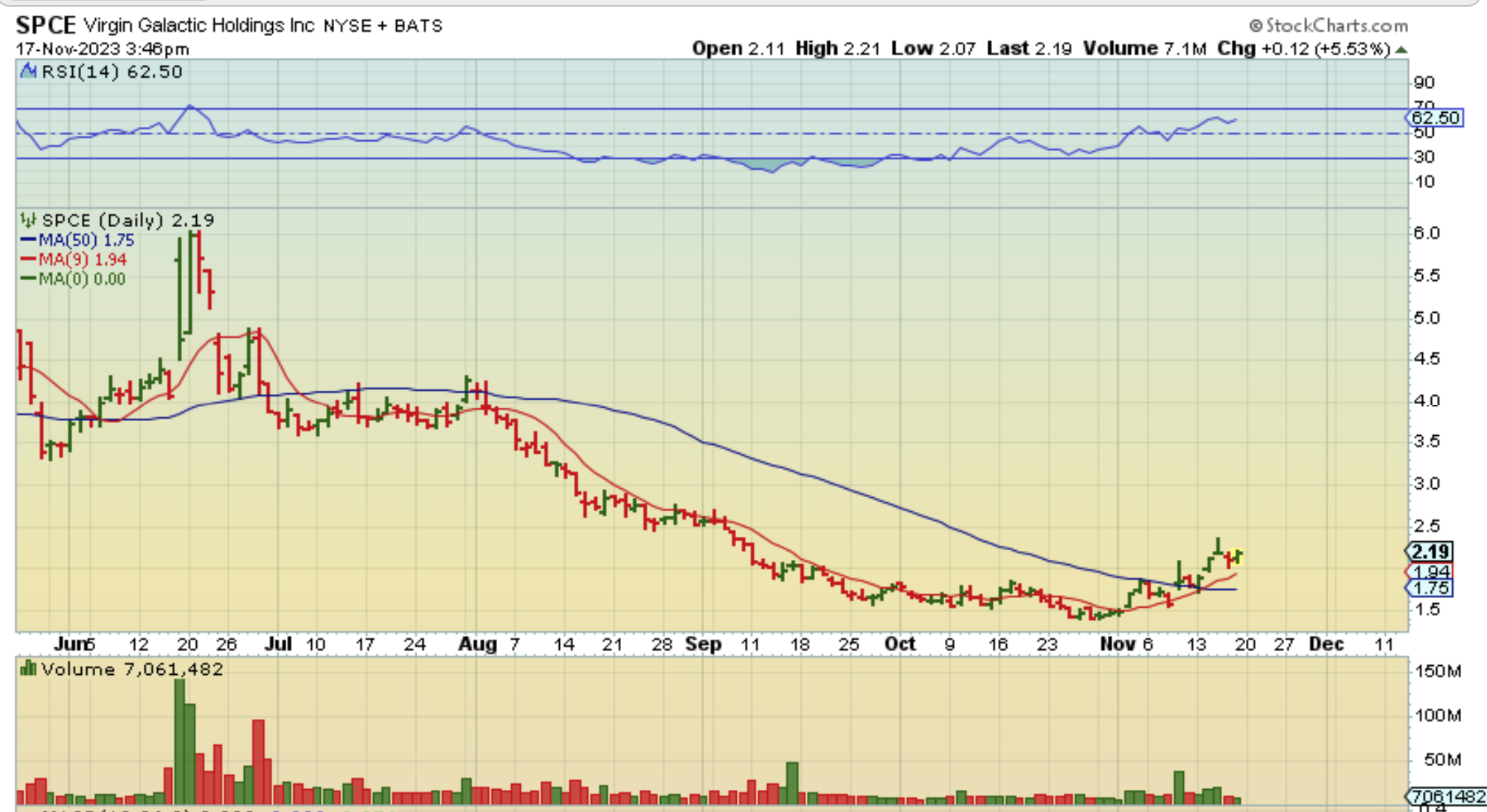
Task: Click the SPCE ticker symbol heading
Action: coord(46,25)
